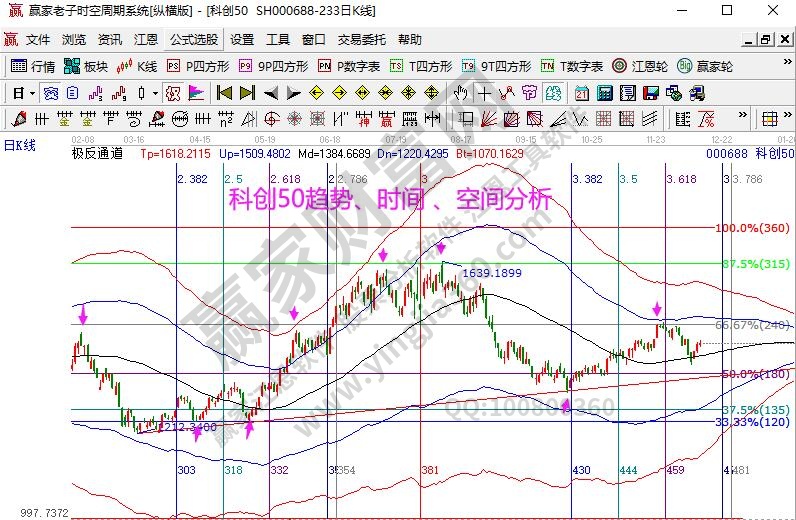796x520 pixels.
Task: Click the 1639.1899 price label on chart
Action: point(490,272)
